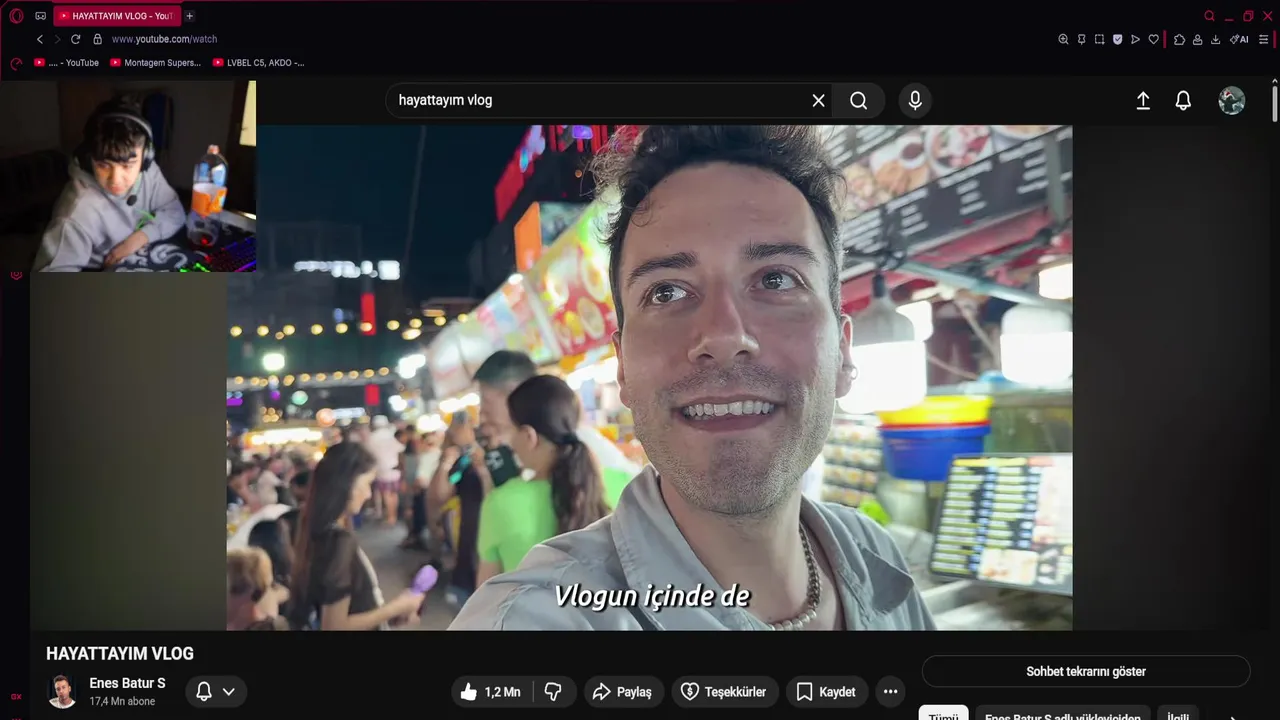Open browser zoom magnifier in address bar
The image size is (1280, 720).
(1063, 39)
